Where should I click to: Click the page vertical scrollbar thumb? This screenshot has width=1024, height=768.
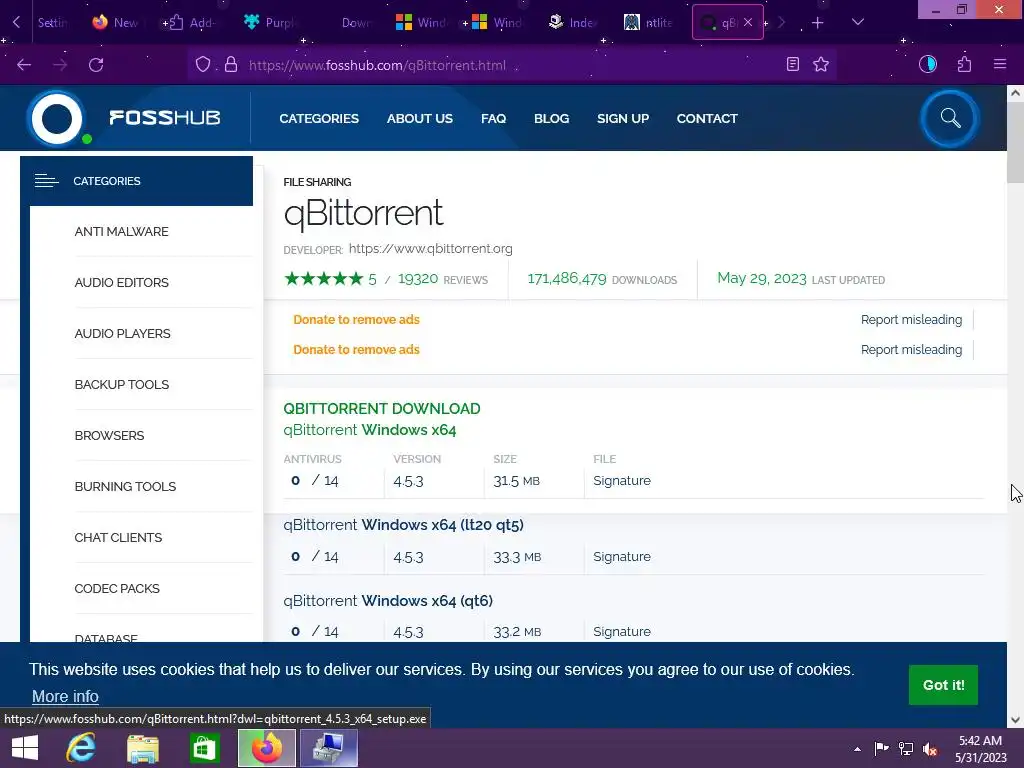pos(1015,142)
